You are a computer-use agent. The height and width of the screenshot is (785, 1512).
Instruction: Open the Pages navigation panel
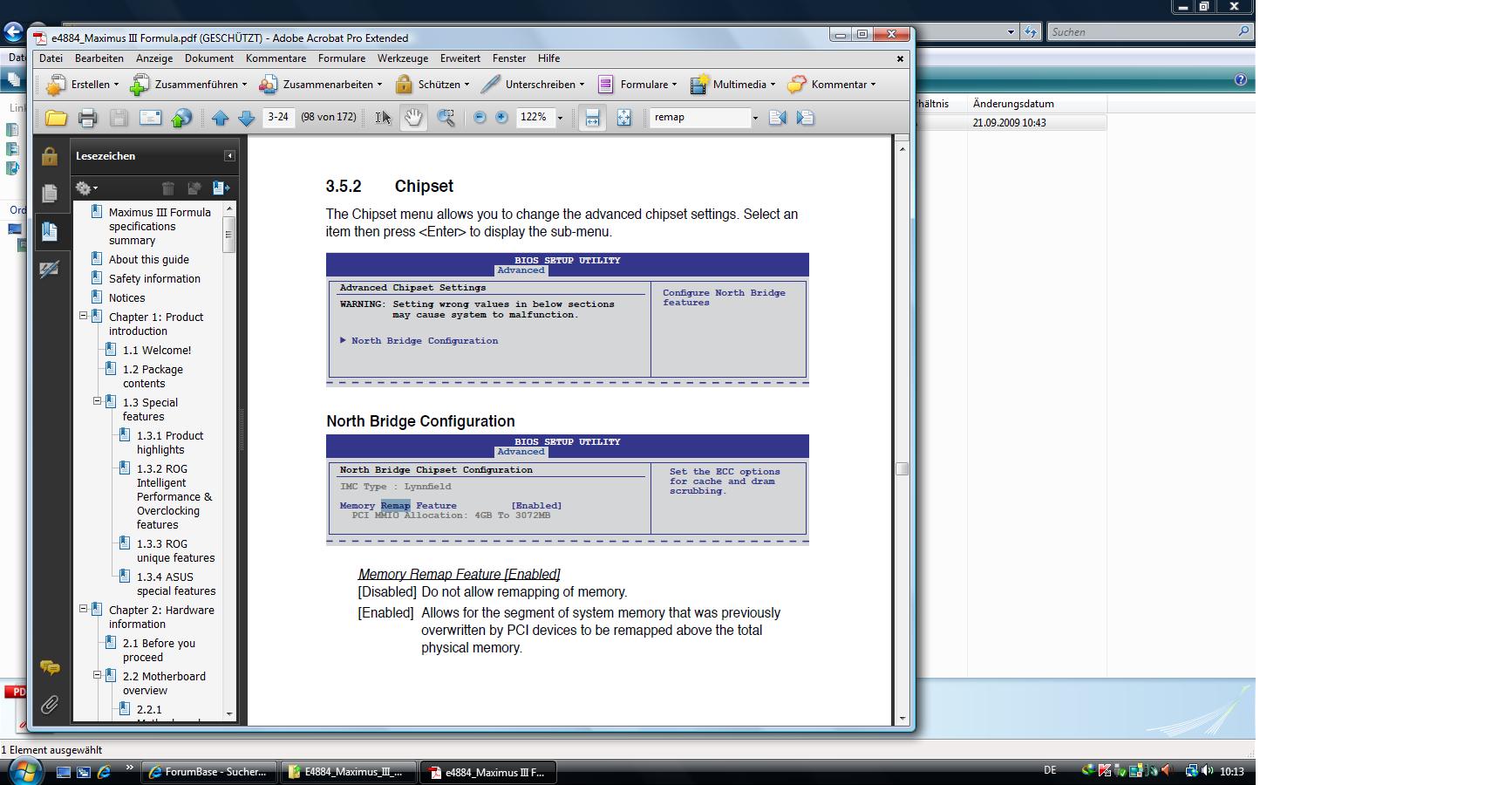point(50,194)
